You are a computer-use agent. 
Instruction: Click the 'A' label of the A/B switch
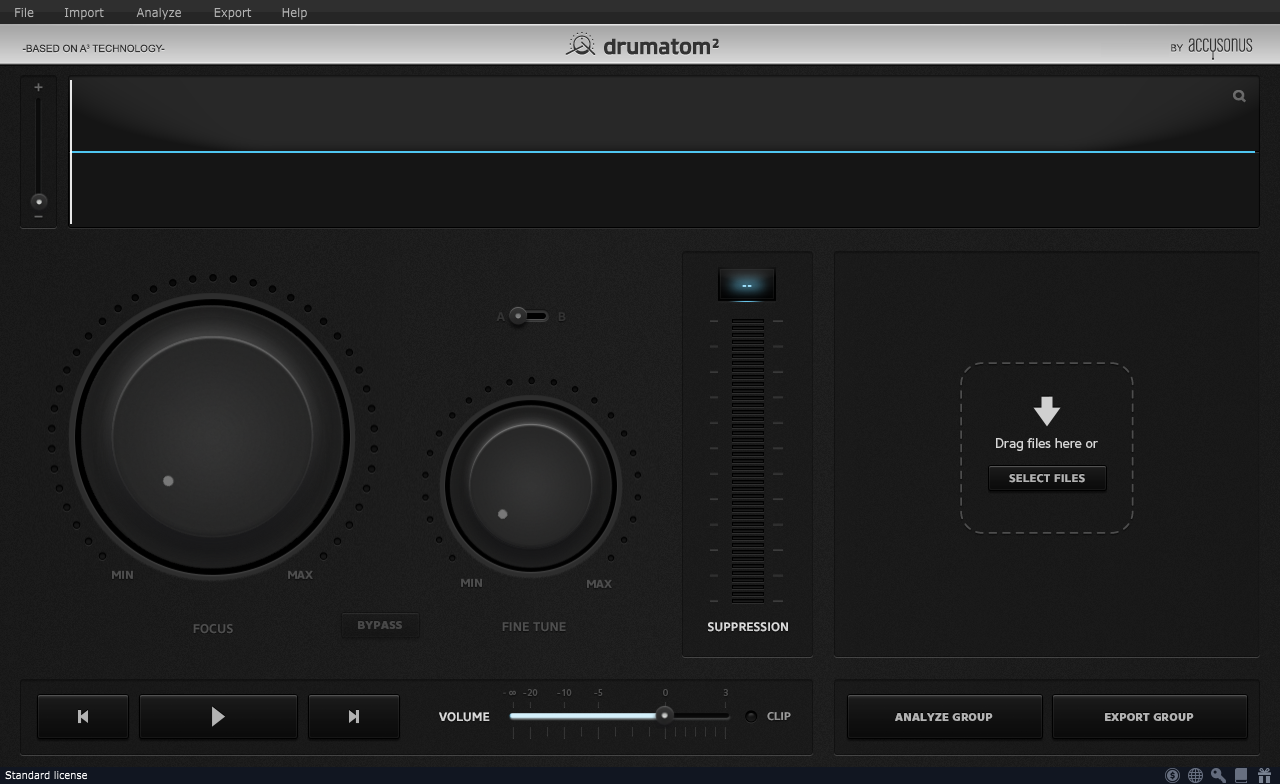501,317
